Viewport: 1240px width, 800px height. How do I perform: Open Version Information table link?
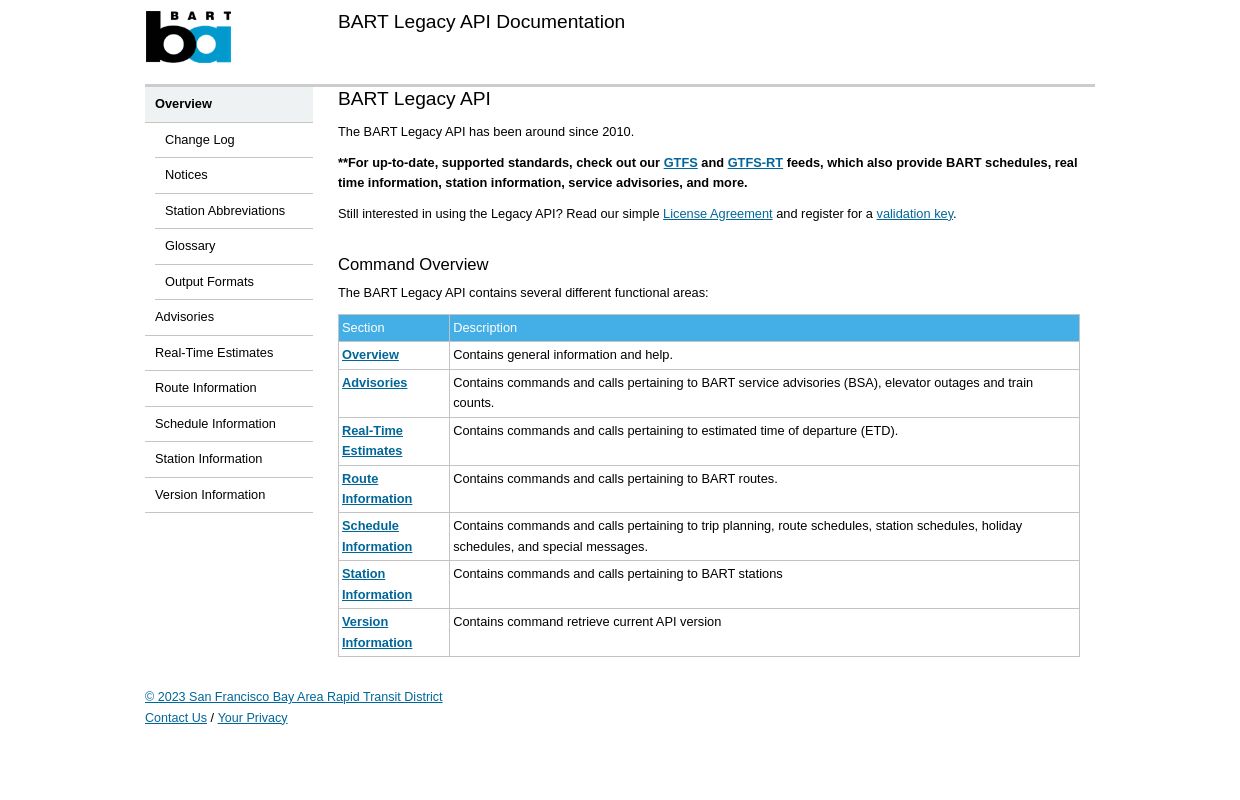click(377, 632)
